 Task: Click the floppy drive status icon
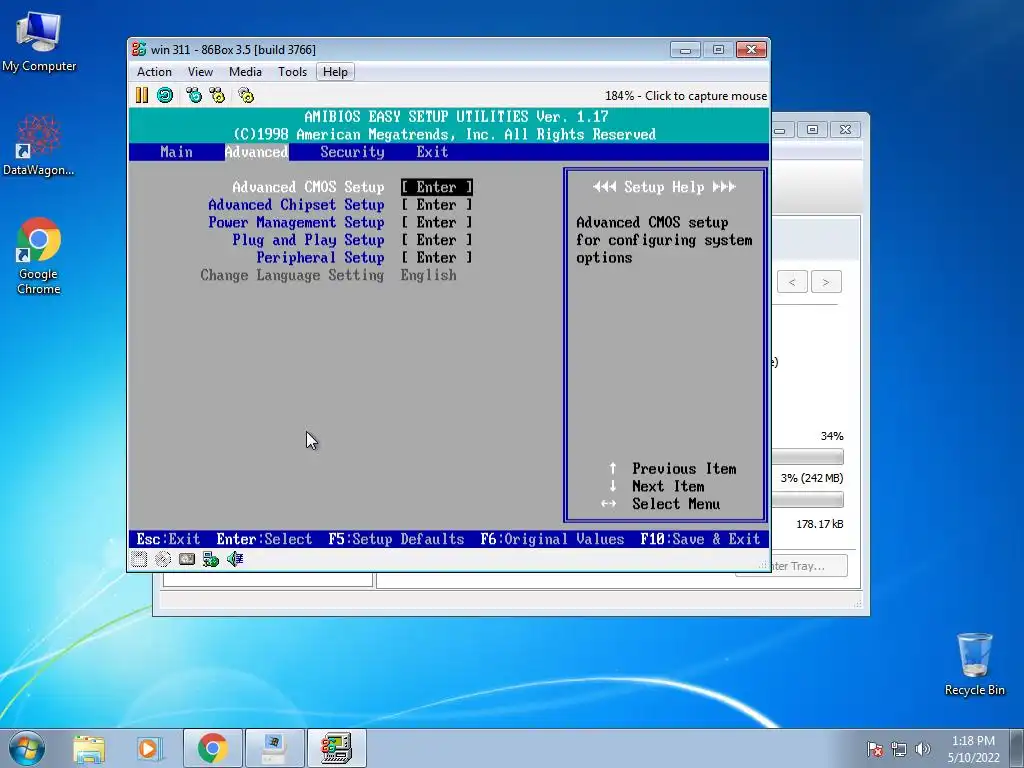[138, 559]
